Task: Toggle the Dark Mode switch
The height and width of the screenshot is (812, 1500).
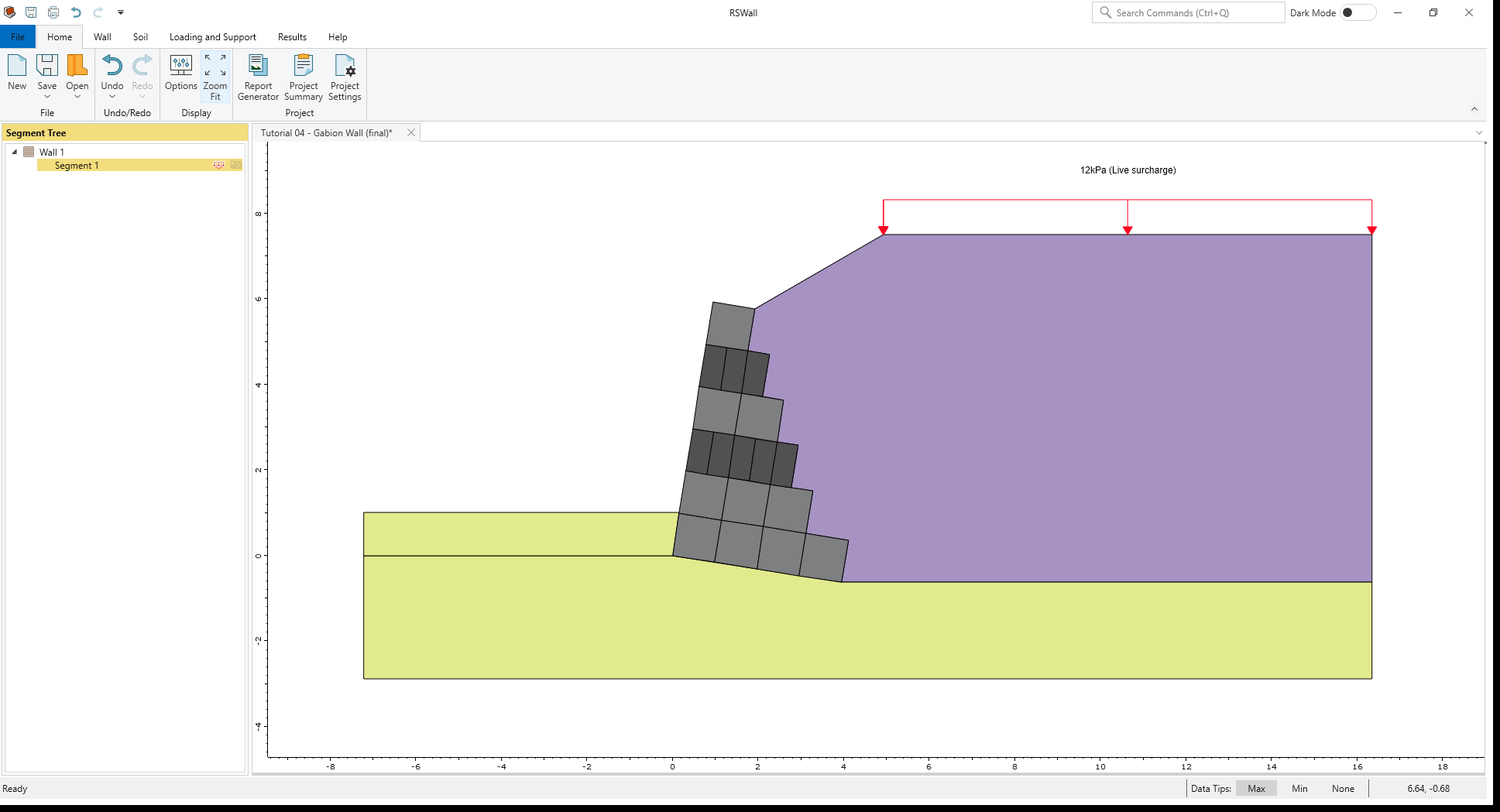Action: (1358, 12)
